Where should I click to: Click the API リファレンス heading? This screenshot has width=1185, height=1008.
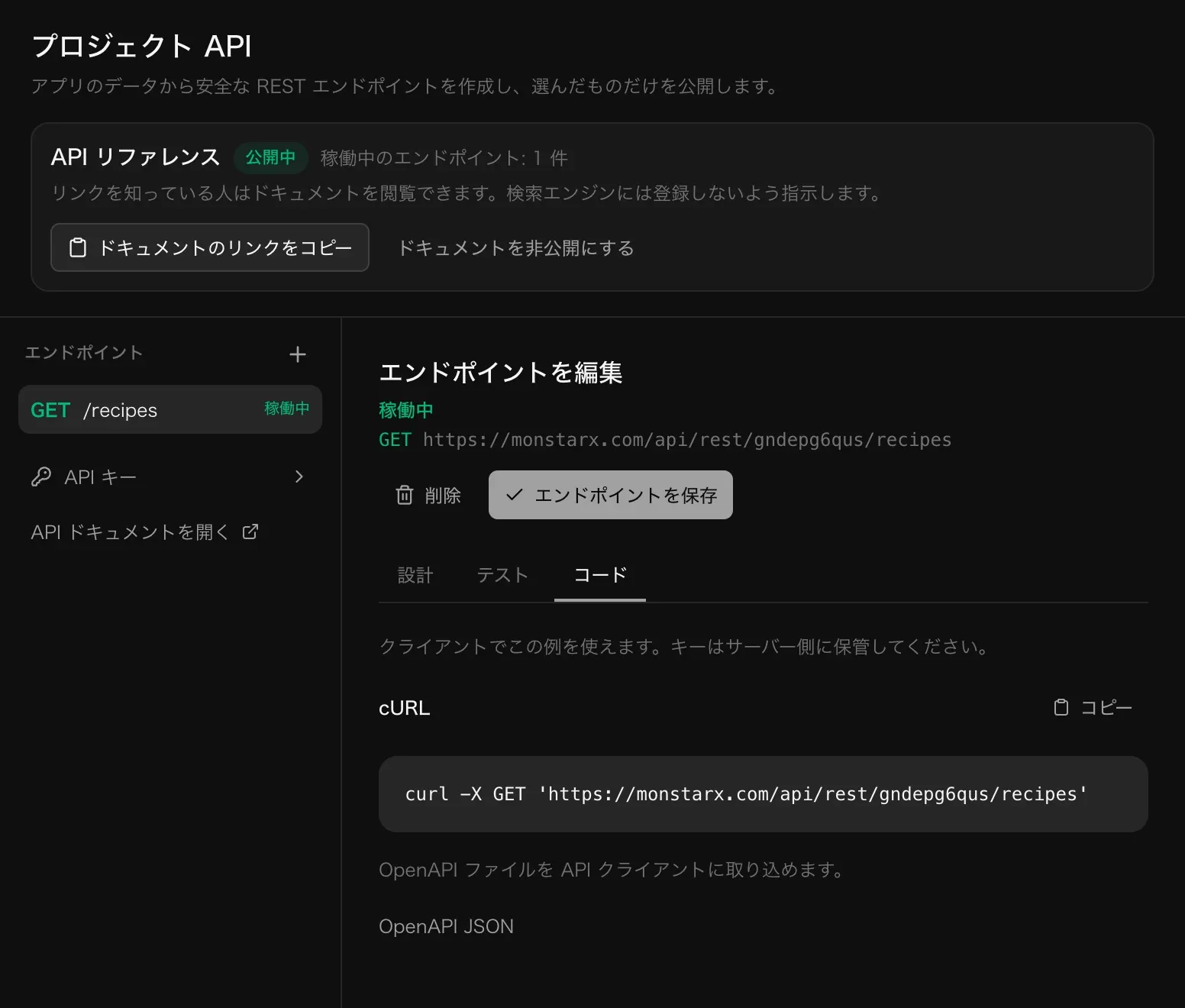[135, 157]
